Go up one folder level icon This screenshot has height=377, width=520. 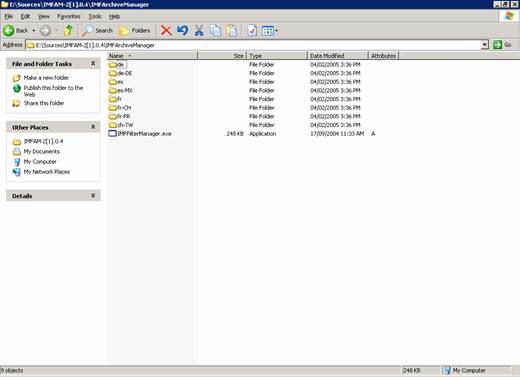(68, 31)
